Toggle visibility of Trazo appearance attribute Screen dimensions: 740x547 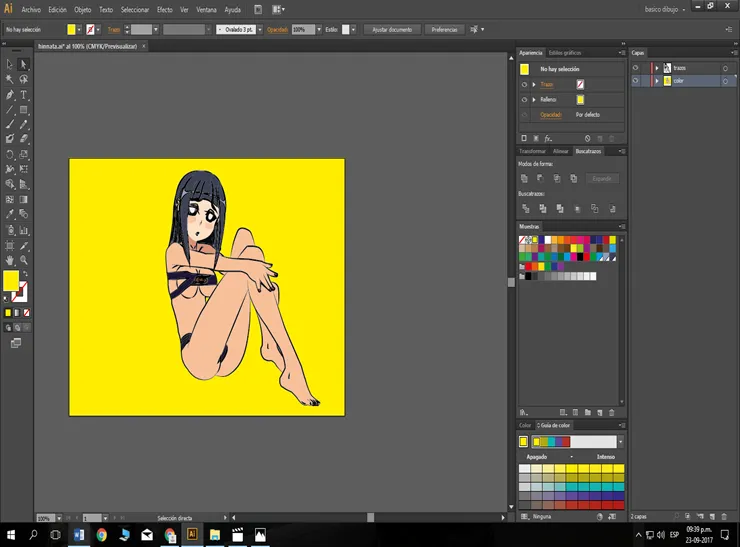click(x=524, y=84)
